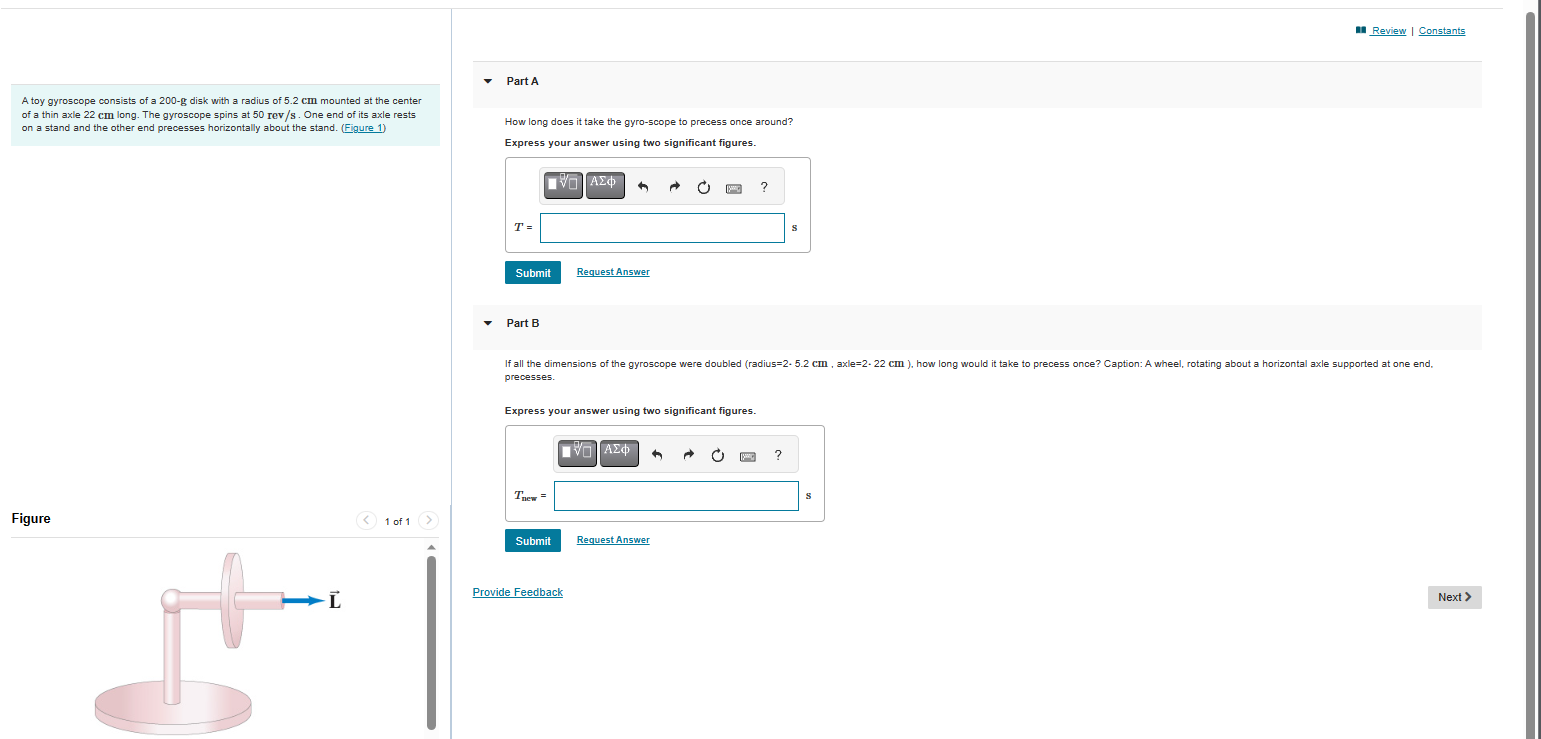1541x739 pixels.
Task: Collapse the Part A section
Action: 488,81
